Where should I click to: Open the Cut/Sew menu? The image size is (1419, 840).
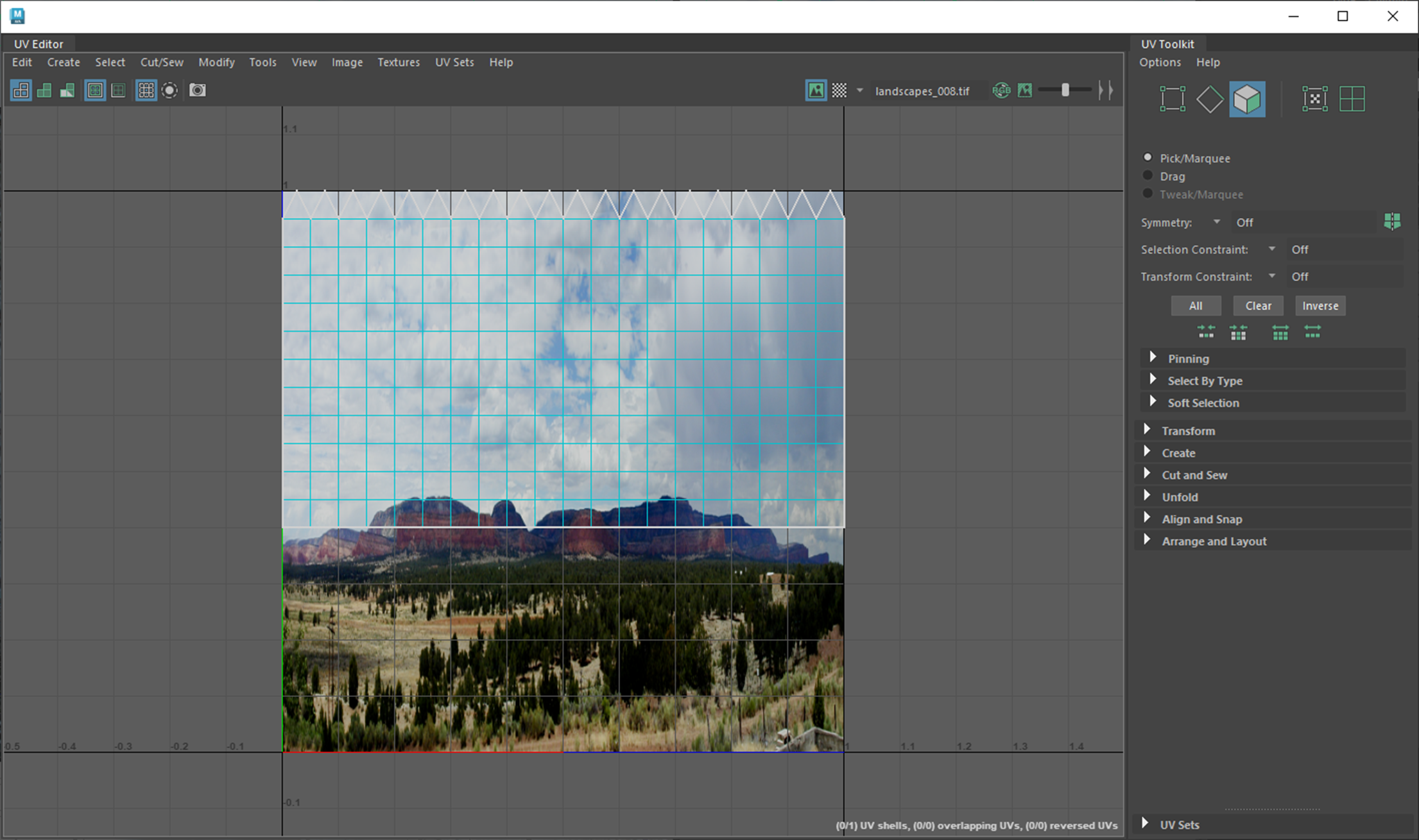point(162,62)
